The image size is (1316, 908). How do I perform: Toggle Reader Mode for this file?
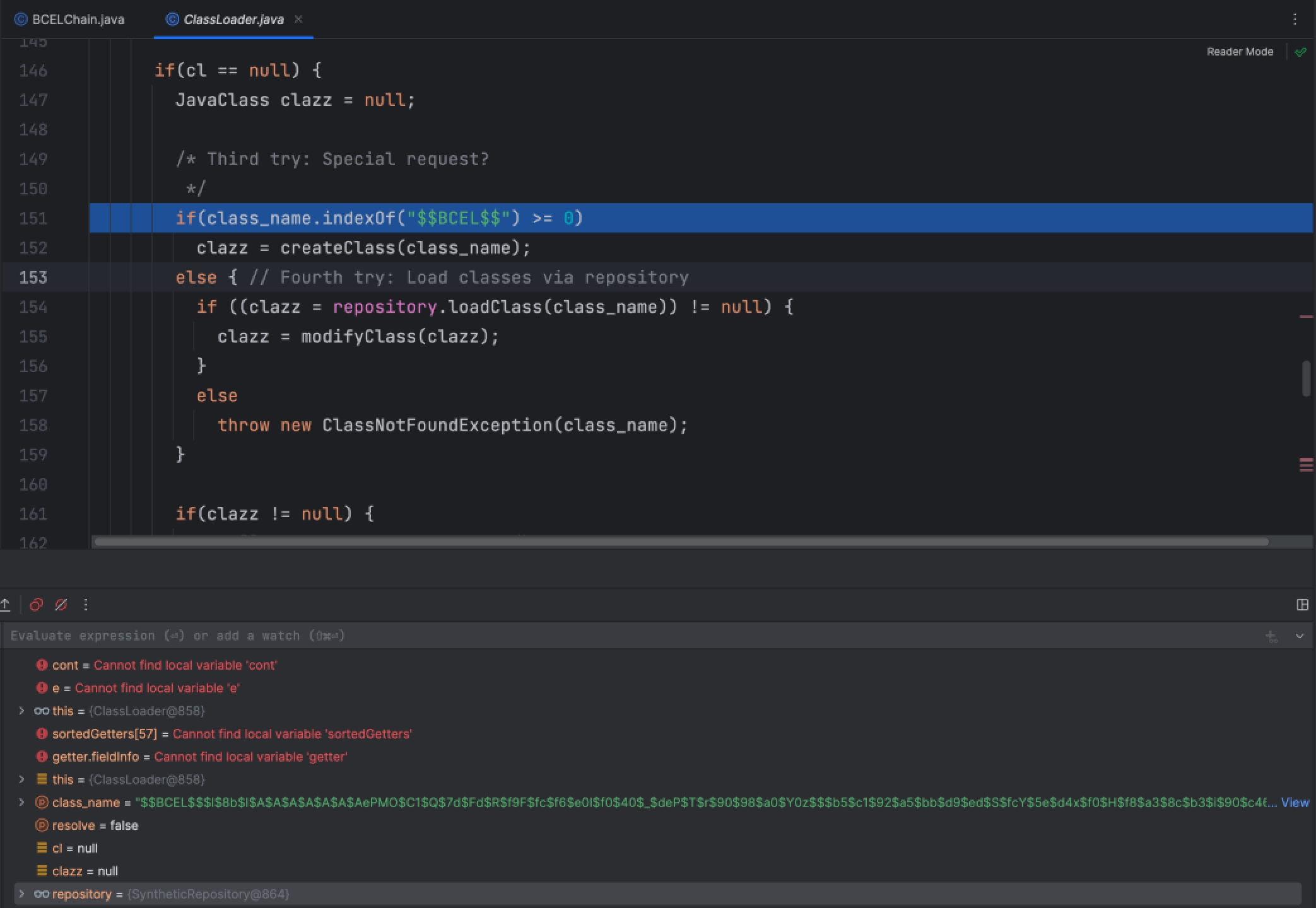(1240, 52)
